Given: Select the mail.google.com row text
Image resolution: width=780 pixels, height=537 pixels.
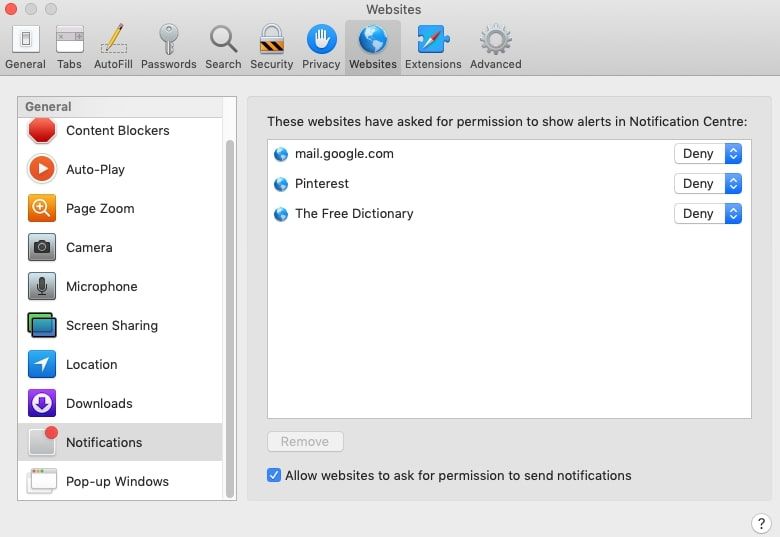Looking at the screenshot, I should pos(344,154).
